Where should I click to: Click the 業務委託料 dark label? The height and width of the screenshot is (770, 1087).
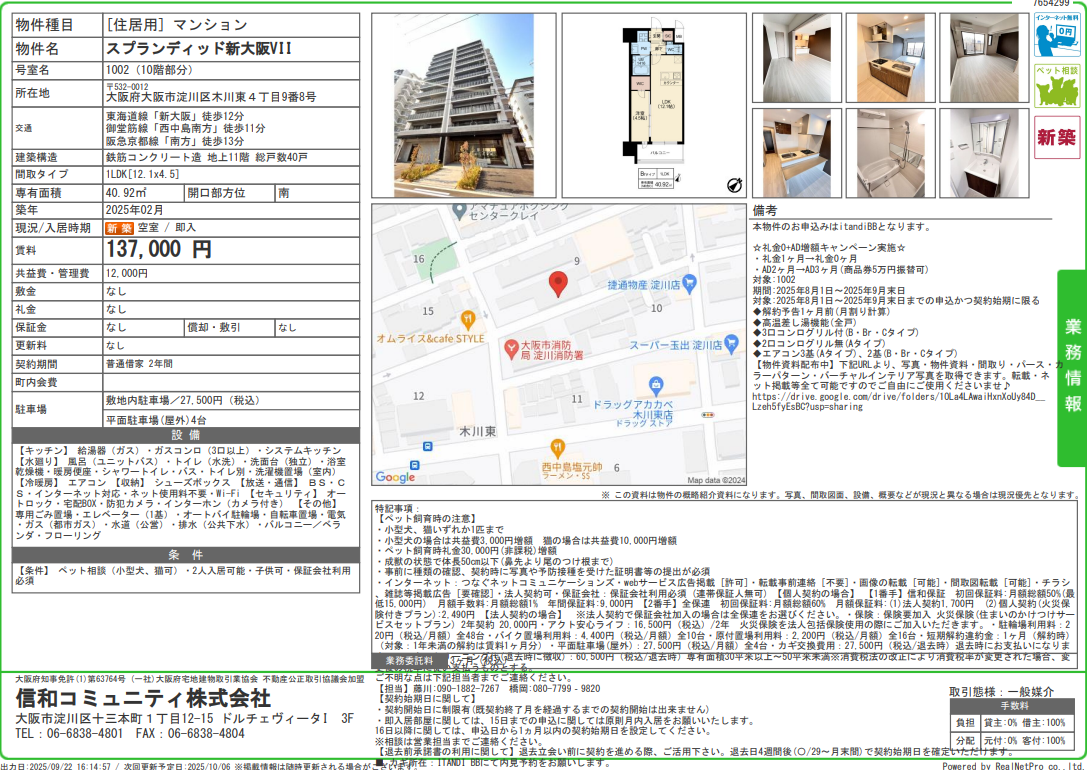pyautogui.click(x=403, y=661)
